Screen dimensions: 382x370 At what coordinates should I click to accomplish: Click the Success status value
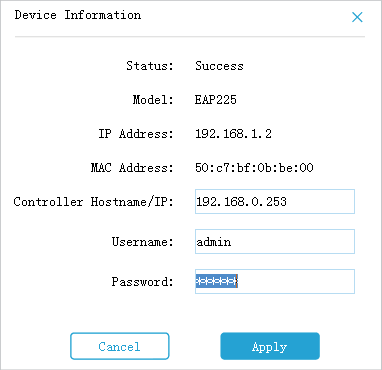coord(219,65)
